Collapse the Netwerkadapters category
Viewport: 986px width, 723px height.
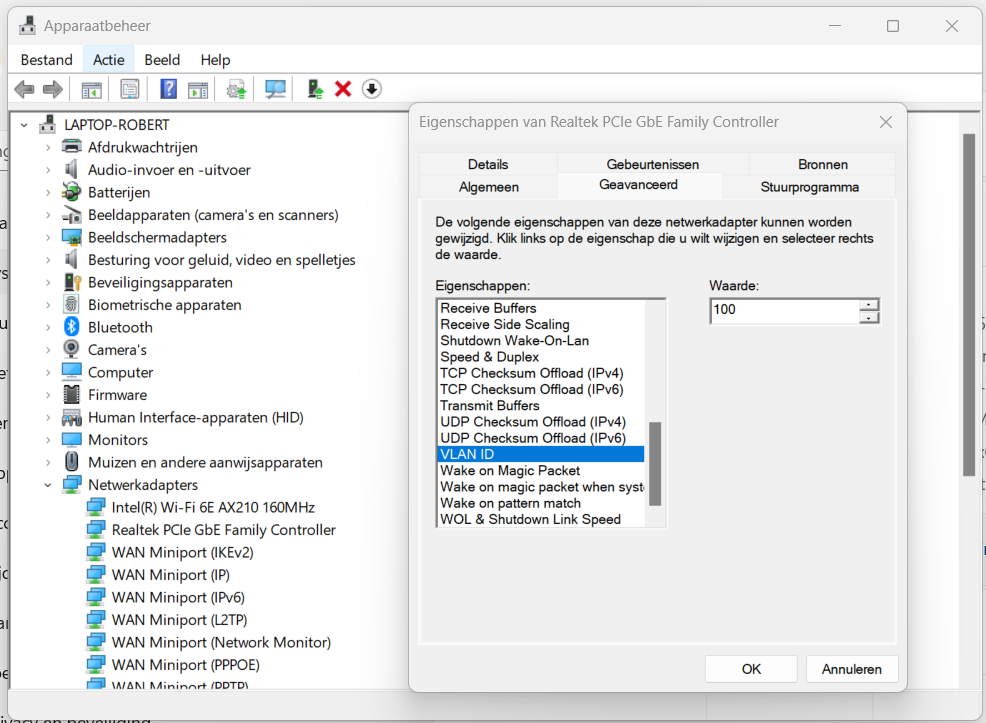pyautogui.click(x=48, y=485)
